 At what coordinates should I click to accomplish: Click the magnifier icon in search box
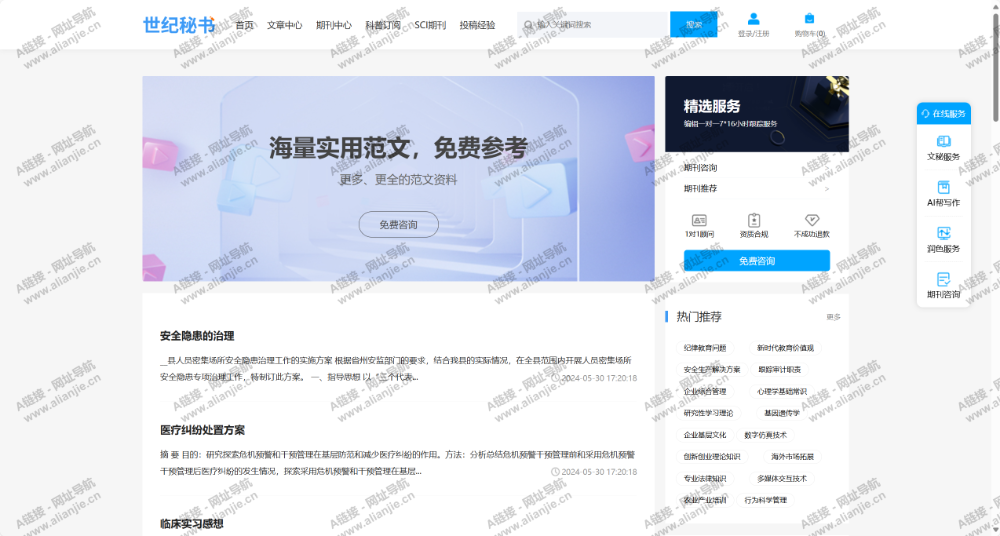coord(528,25)
